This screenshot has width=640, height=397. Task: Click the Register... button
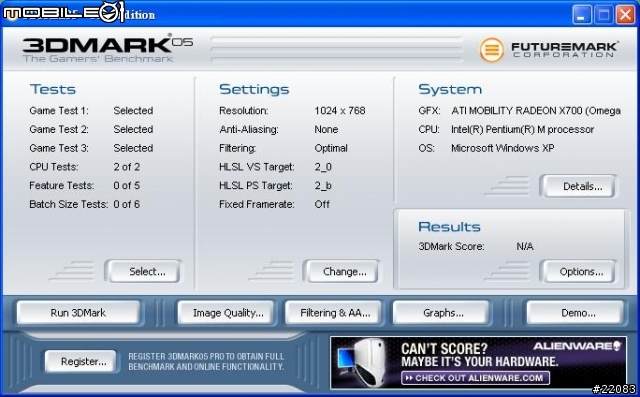point(81,362)
